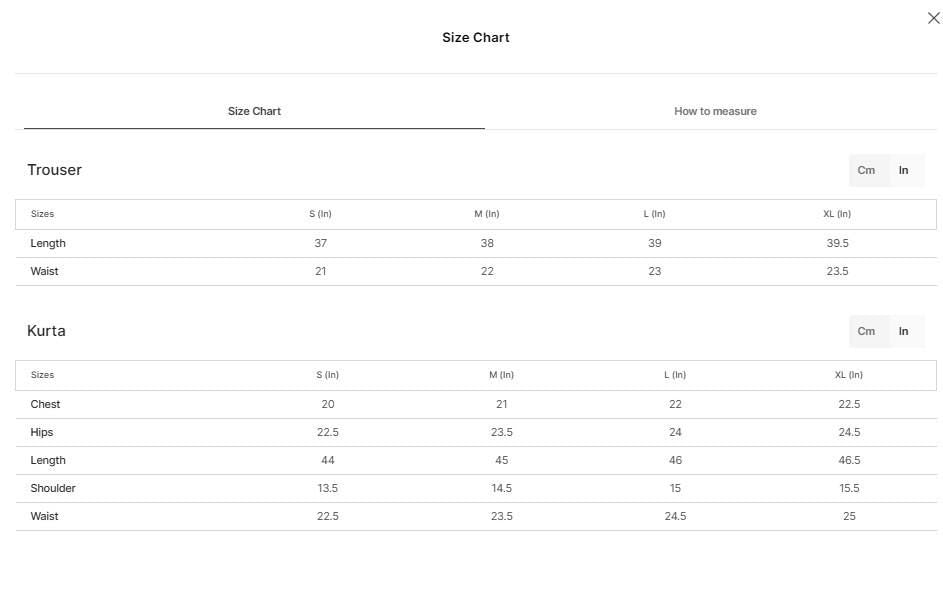
Task: Click the Trouser Length row label
Action: [x=48, y=243]
